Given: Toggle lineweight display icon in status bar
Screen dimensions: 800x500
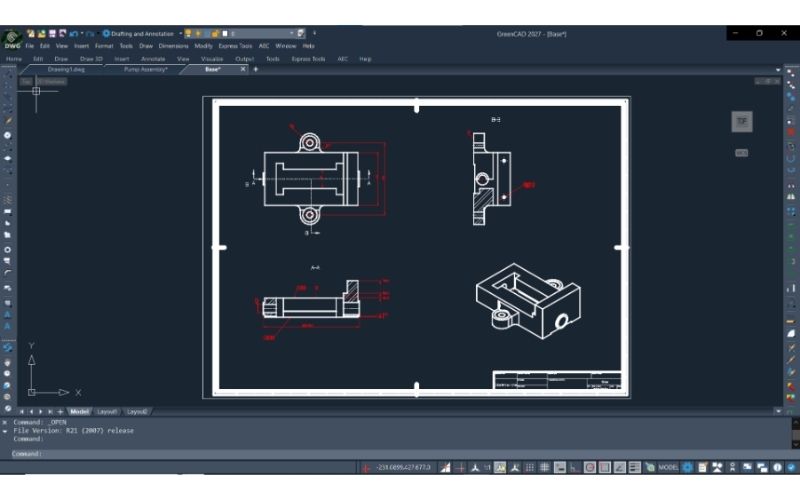Looking at the screenshot, I should [635, 467].
